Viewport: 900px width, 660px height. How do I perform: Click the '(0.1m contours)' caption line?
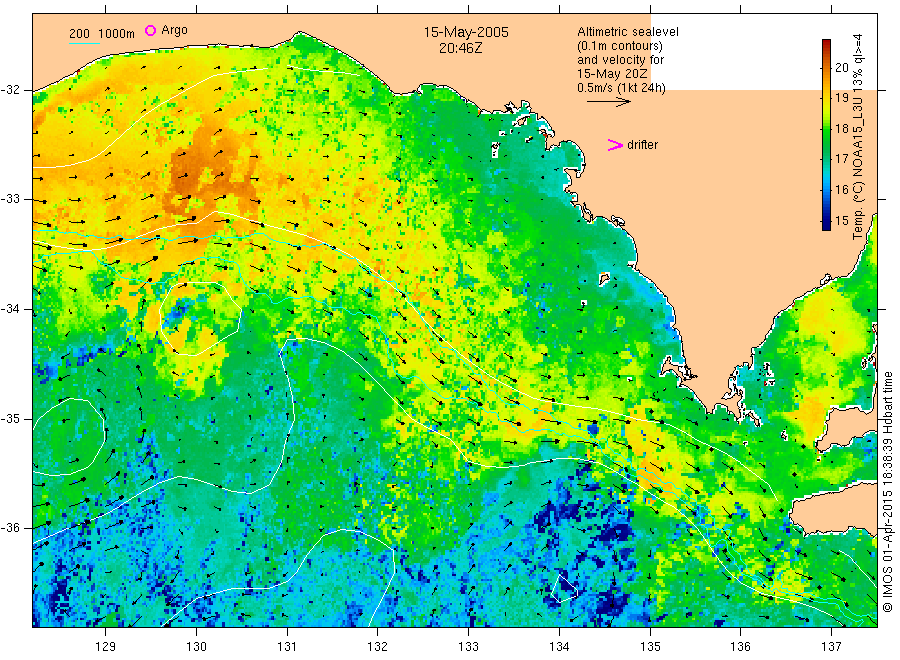click(x=619, y=46)
